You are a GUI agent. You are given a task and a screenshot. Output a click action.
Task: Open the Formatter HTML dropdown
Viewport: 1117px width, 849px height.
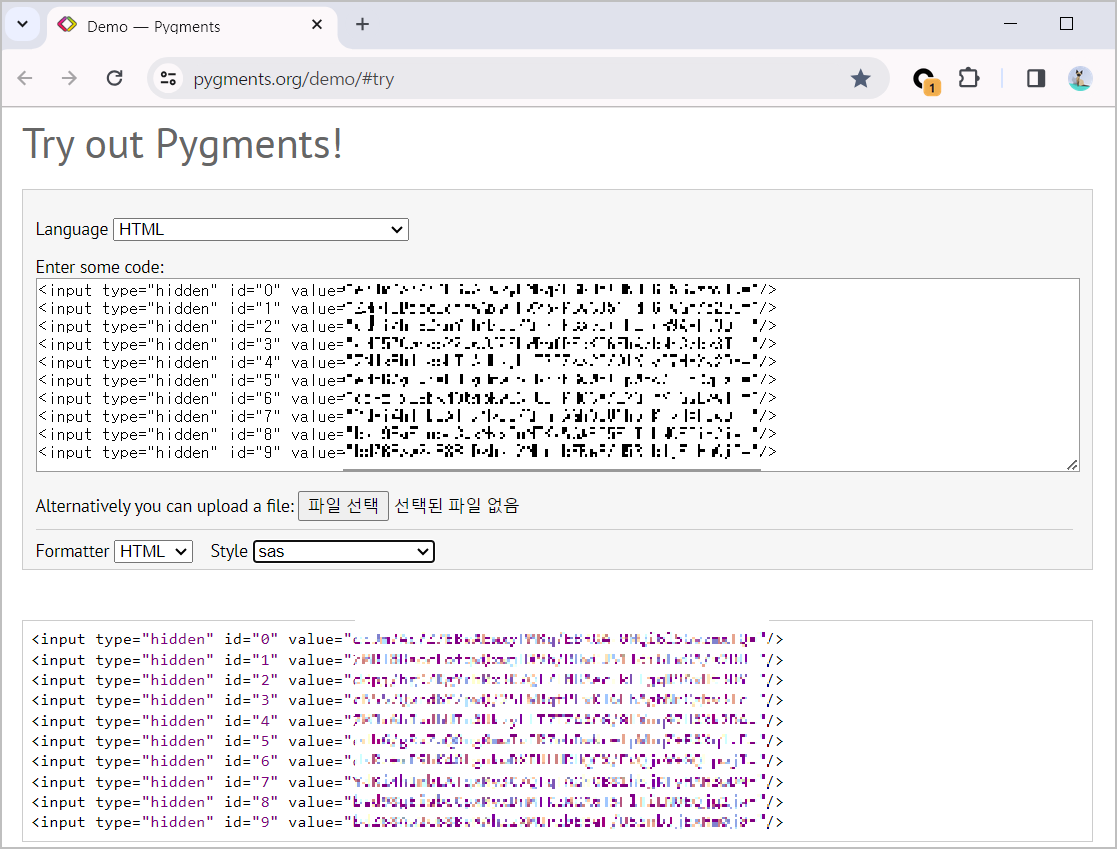[153, 551]
